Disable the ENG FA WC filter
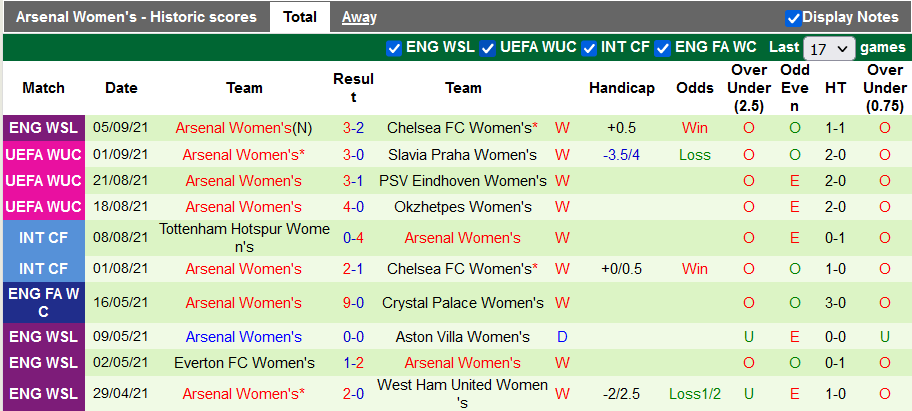The height and width of the screenshot is (411, 912). pos(663,47)
